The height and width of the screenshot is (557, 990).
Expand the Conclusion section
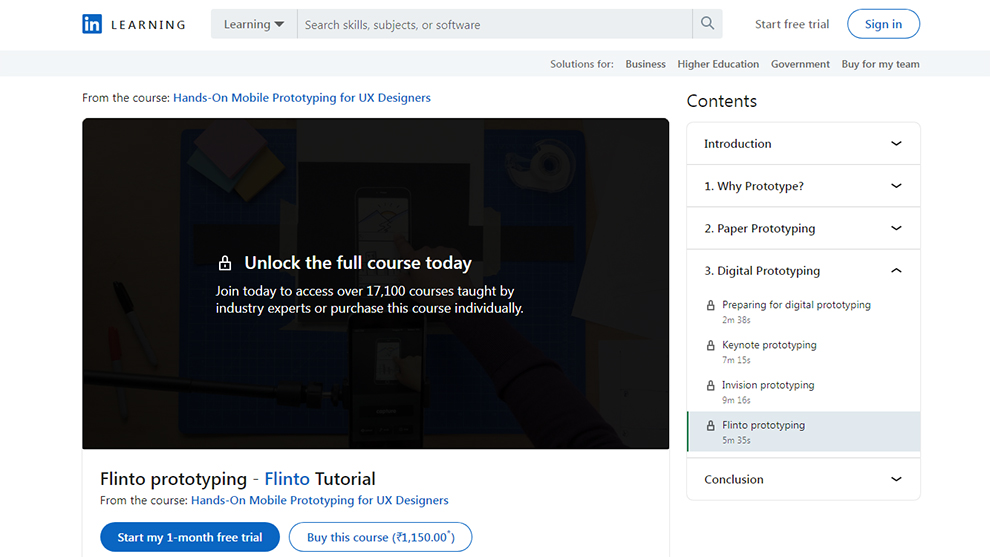[803, 479]
